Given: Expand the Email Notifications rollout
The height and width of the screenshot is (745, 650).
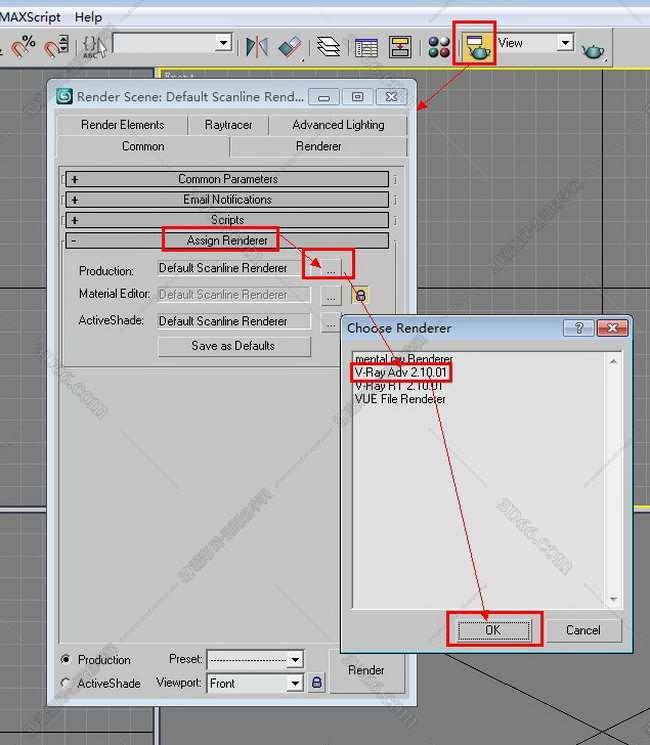Looking at the screenshot, I should [227, 200].
